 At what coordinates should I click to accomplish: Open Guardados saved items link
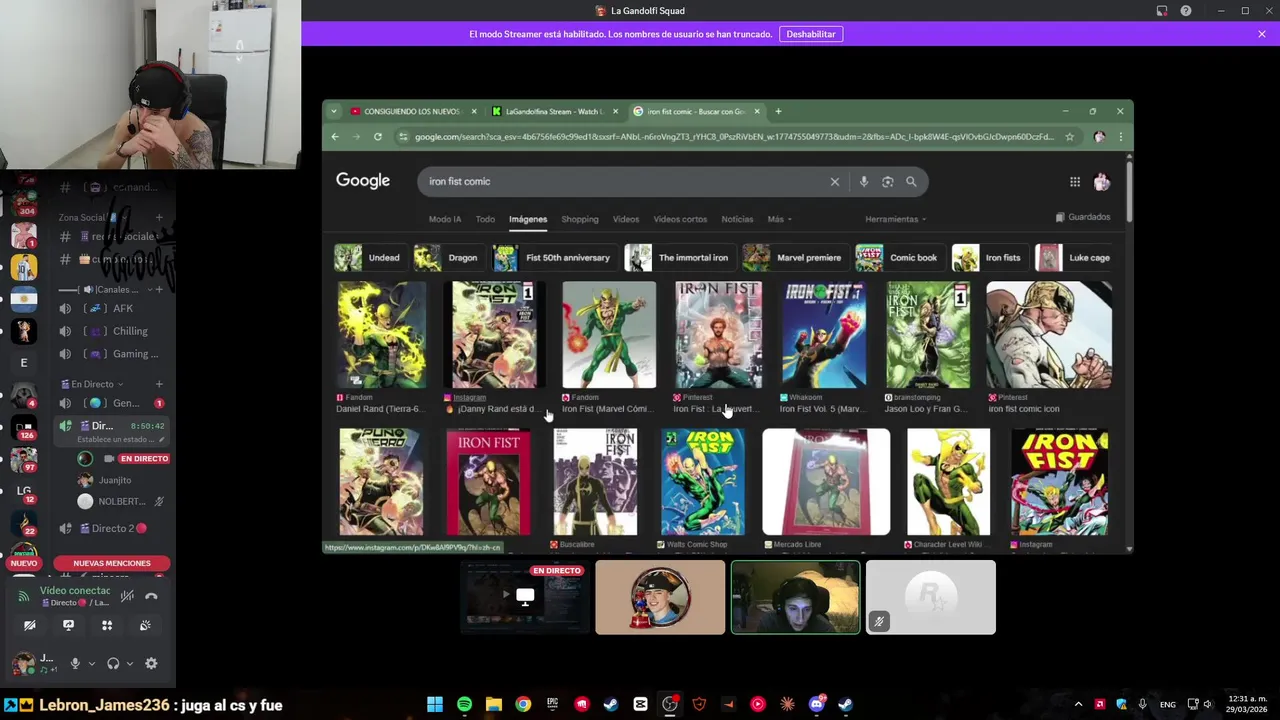click(1083, 217)
